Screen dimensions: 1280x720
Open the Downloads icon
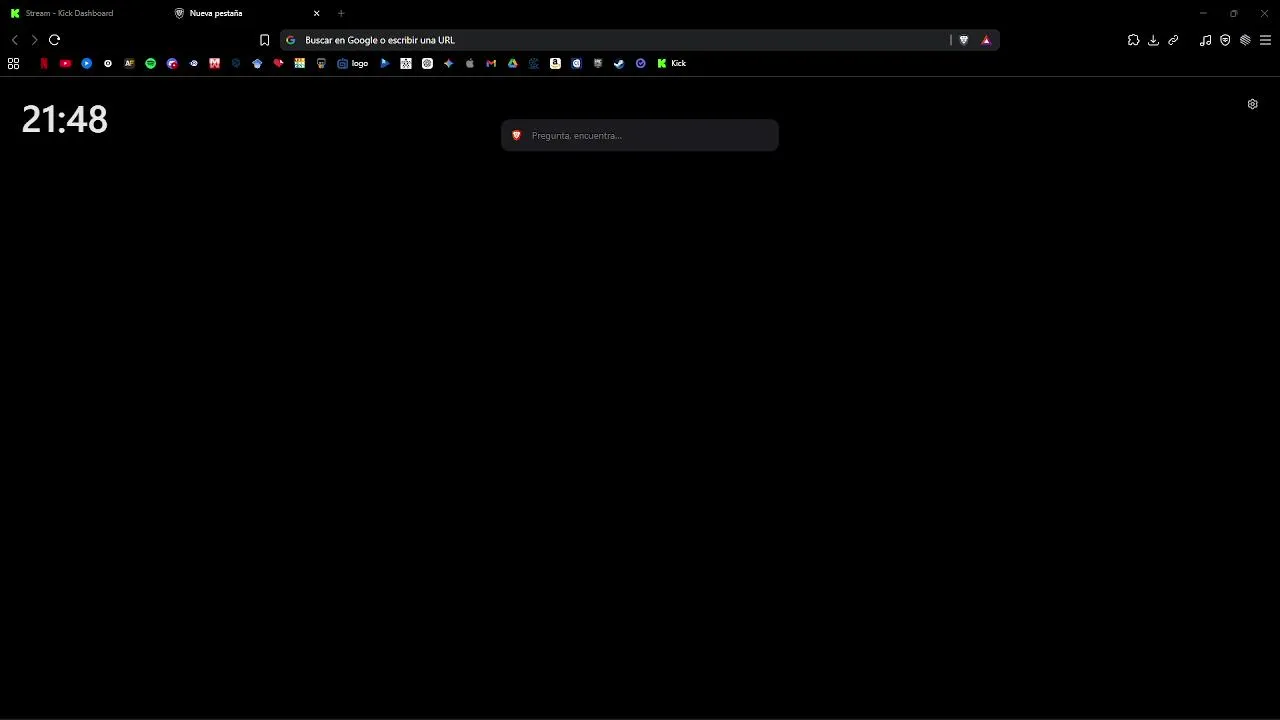point(1153,40)
